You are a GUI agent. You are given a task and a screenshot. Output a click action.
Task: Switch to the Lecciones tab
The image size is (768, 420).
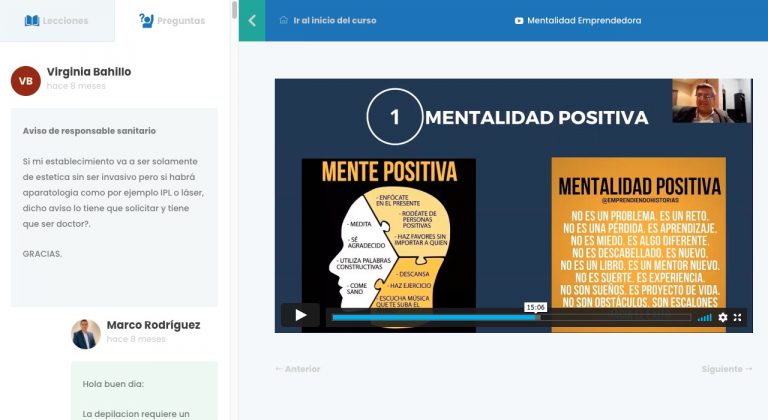[57, 20]
